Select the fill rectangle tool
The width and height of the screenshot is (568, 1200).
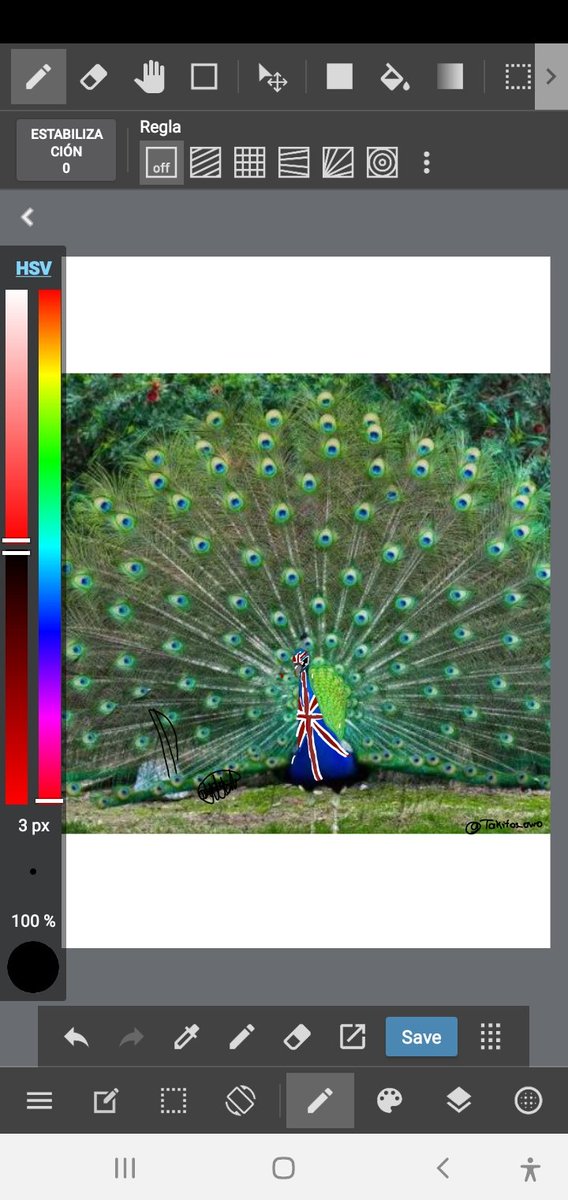tap(339, 77)
